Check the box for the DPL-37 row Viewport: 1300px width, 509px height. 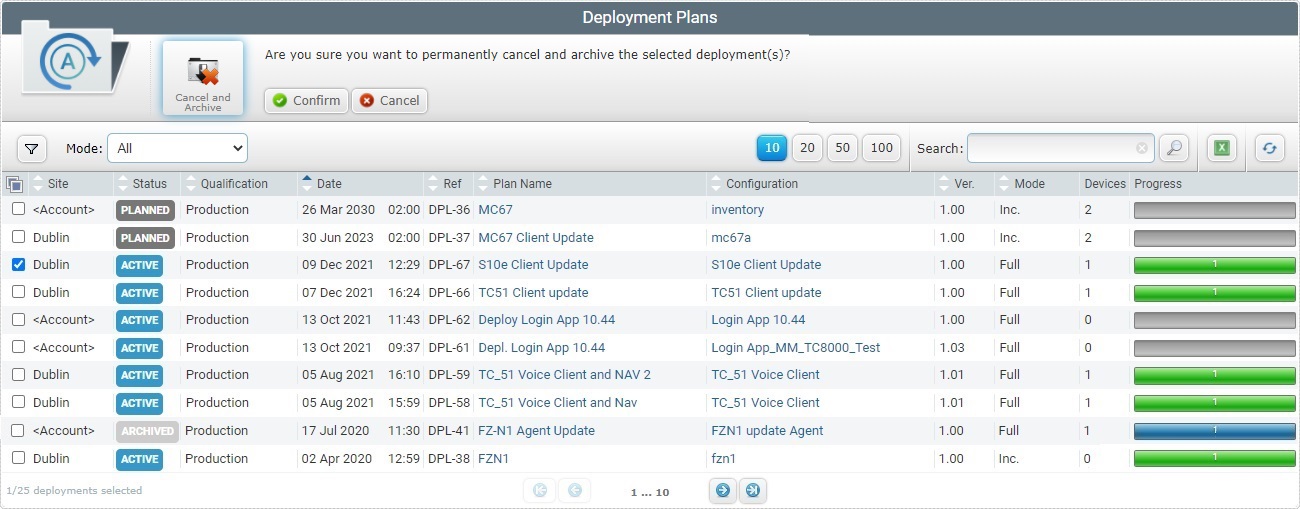tap(18, 237)
